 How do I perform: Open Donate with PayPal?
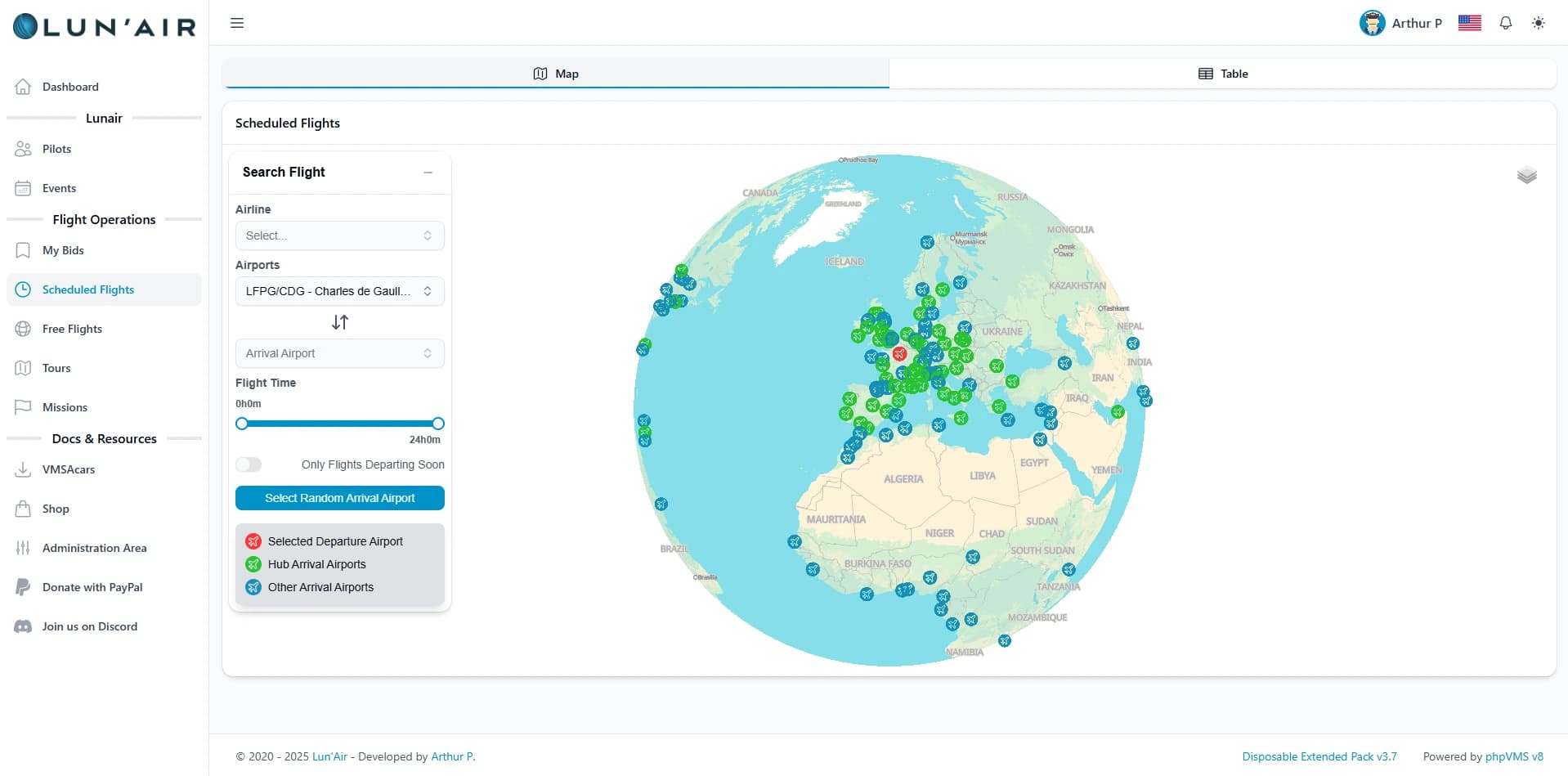[92, 587]
